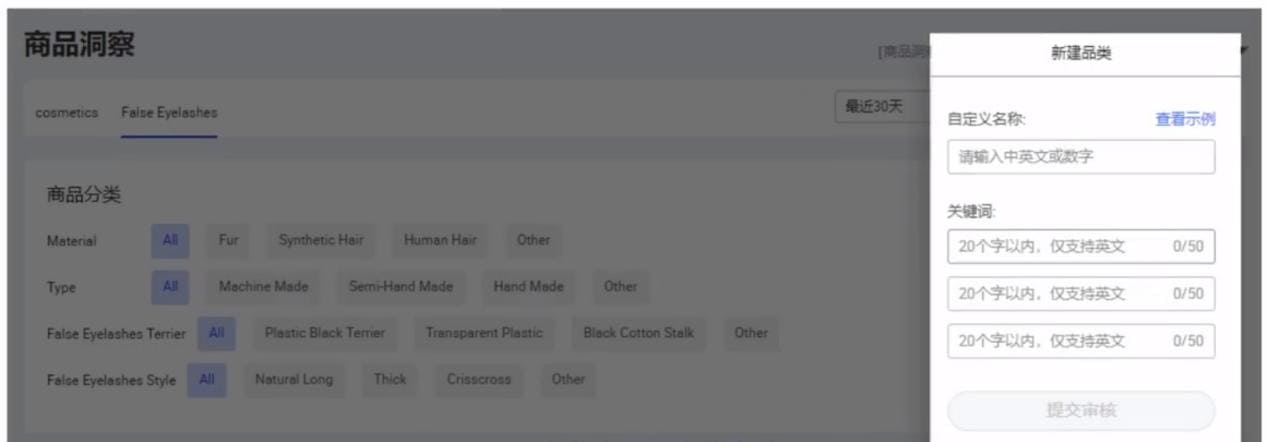This screenshot has width=1267, height=442.
Task: Select Hand Made type filter
Action: click(x=528, y=287)
